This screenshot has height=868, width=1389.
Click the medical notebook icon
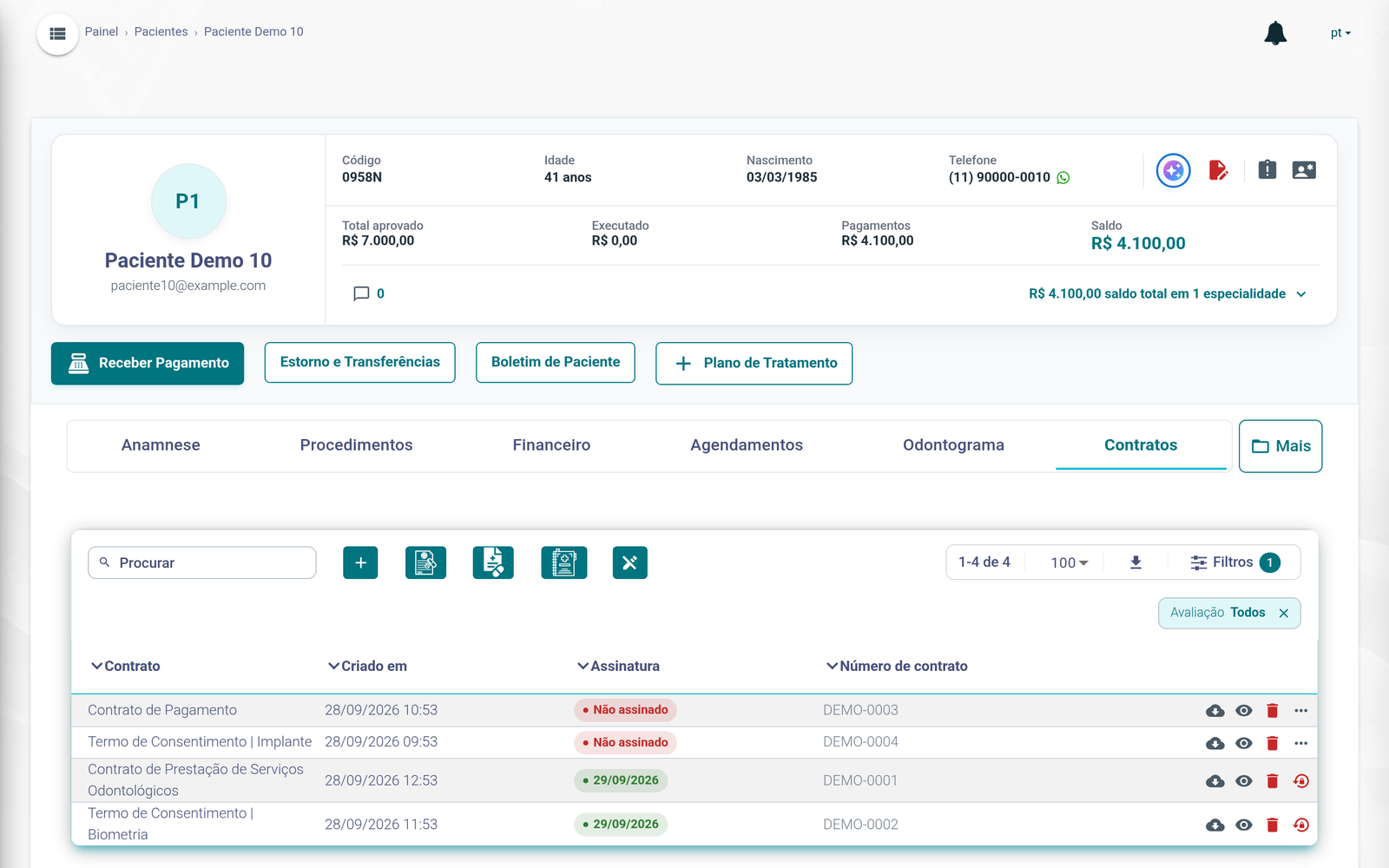tap(564, 562)
